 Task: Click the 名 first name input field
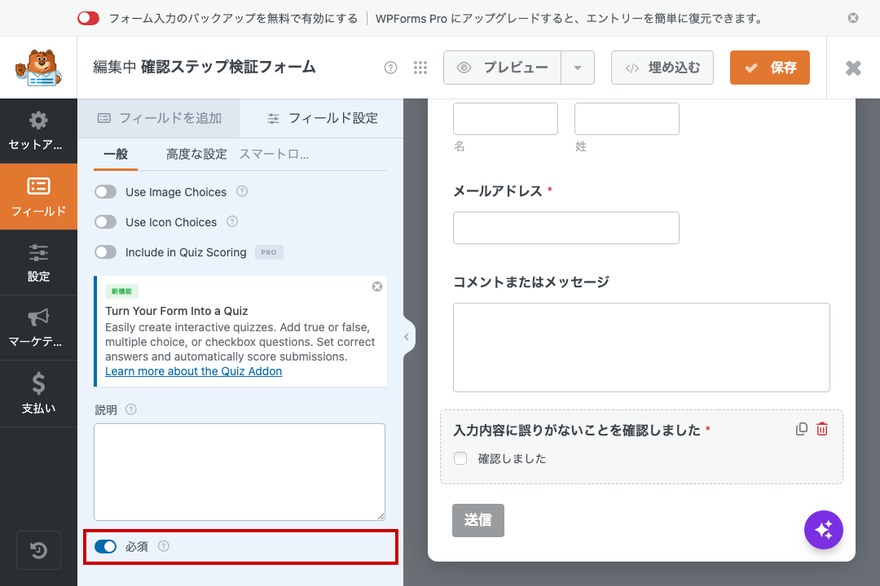pos(505,118)
